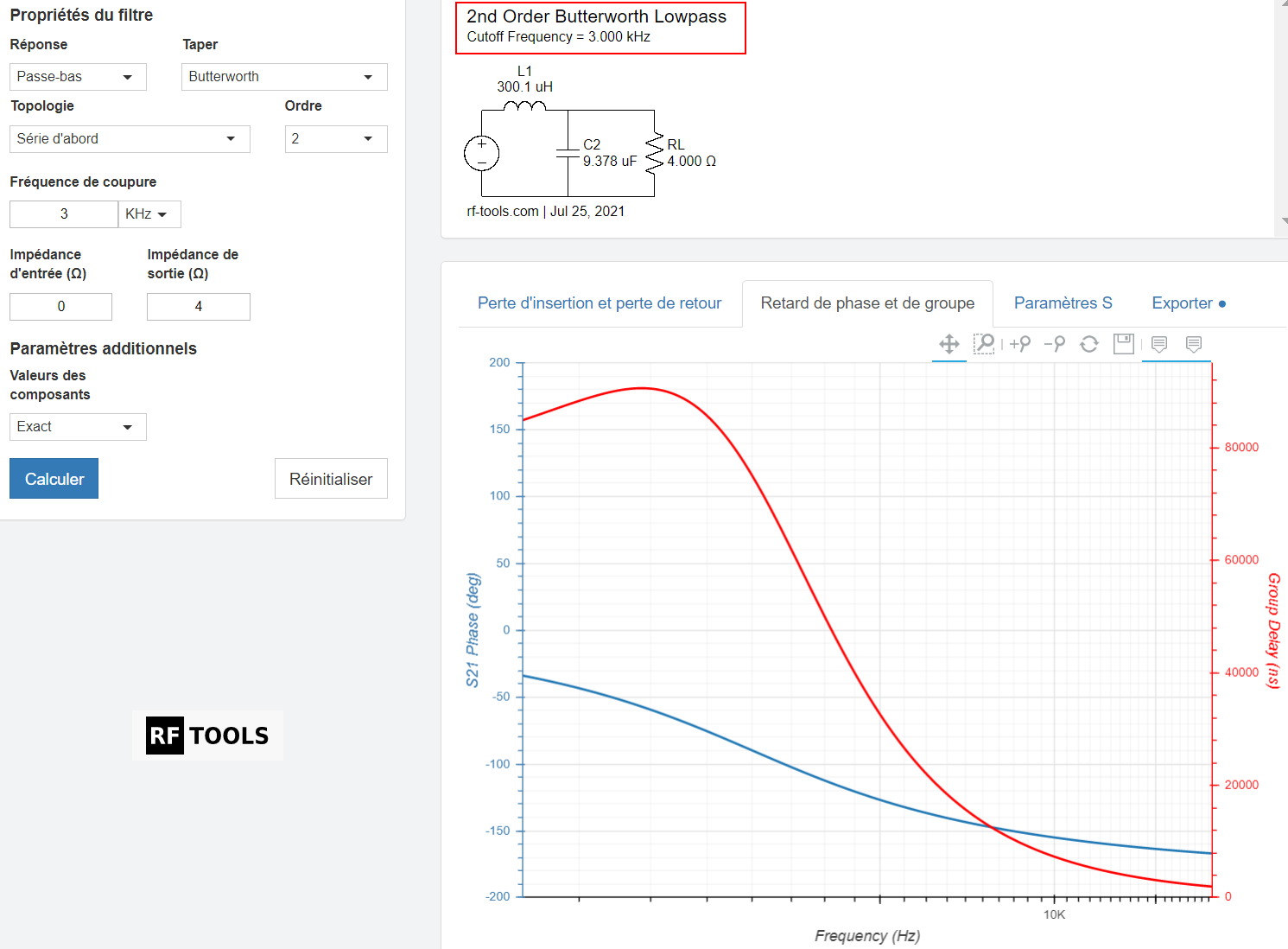Open the Taper dropdown showing Butterworth
This screenshot has height=949, width=1288.
tap(284, 77)
